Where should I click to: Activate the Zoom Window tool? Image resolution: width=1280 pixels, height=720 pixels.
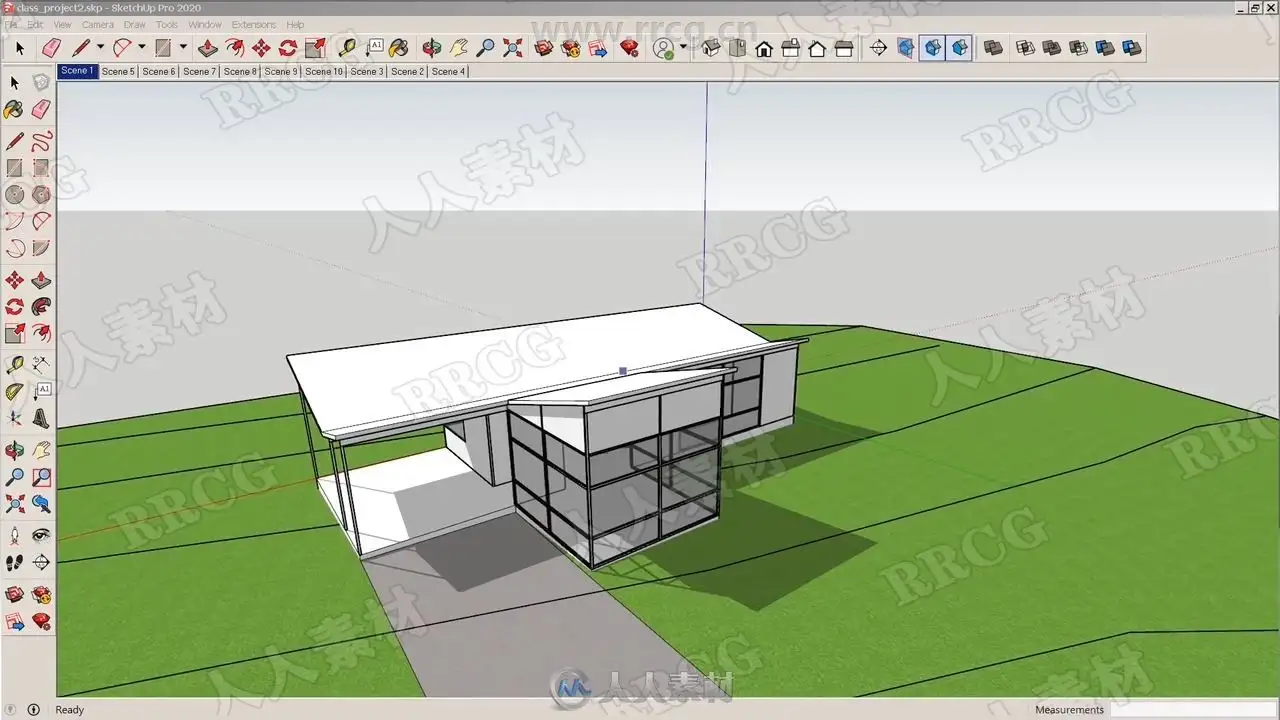tap(41, 477)
